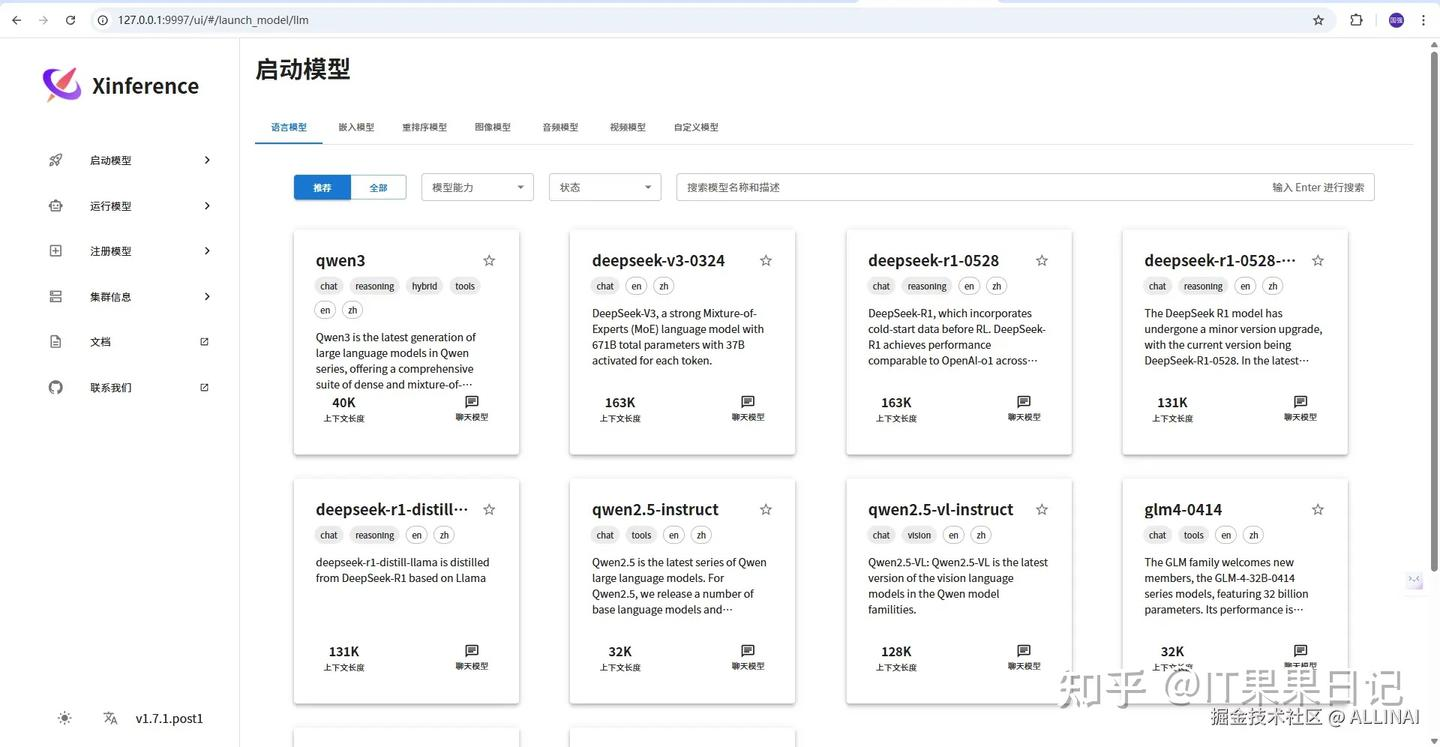Select the 推荐 filter toggle
Viewport: 1440px width, 747px height.
[x=322, y=187]
